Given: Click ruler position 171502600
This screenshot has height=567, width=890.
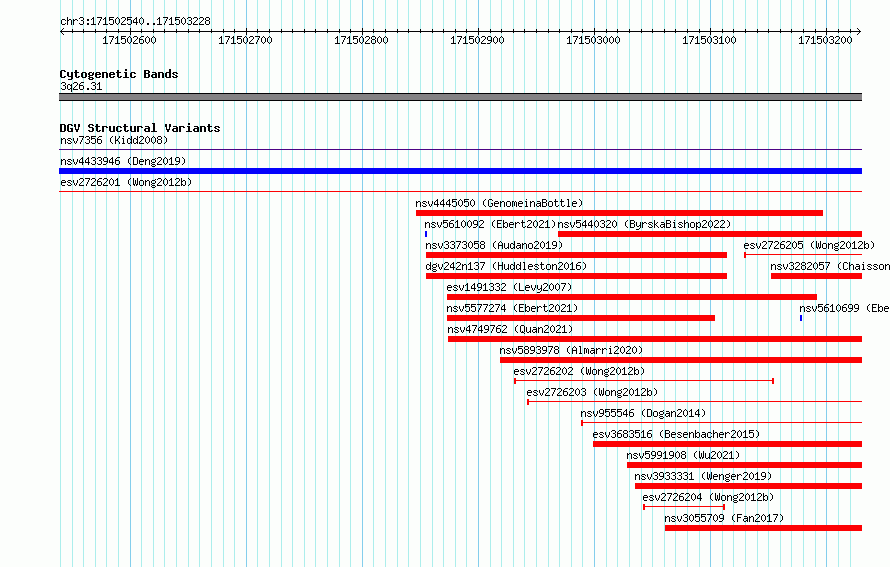Looking at the screenshot, I should [x=129, y=40].
